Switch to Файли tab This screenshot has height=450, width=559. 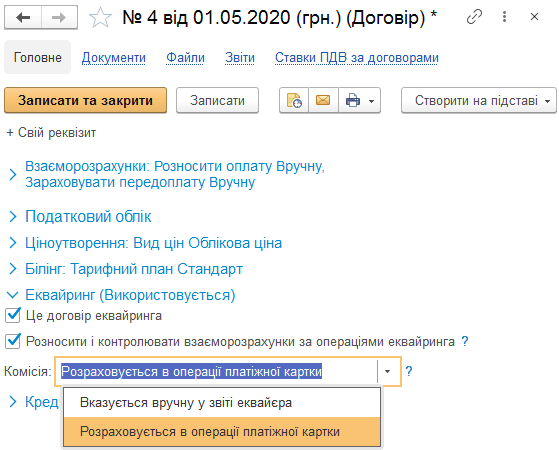coord(185,57)
